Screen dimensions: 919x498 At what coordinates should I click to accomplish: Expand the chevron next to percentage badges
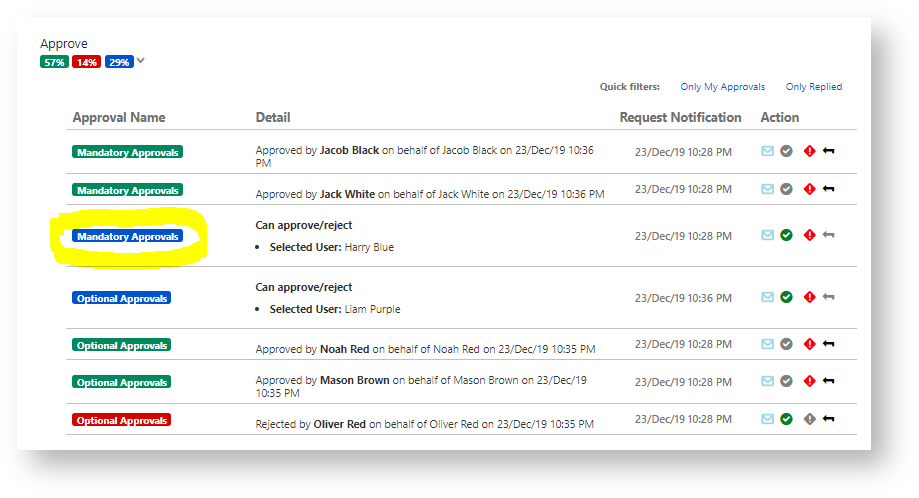tap(141, 61)
